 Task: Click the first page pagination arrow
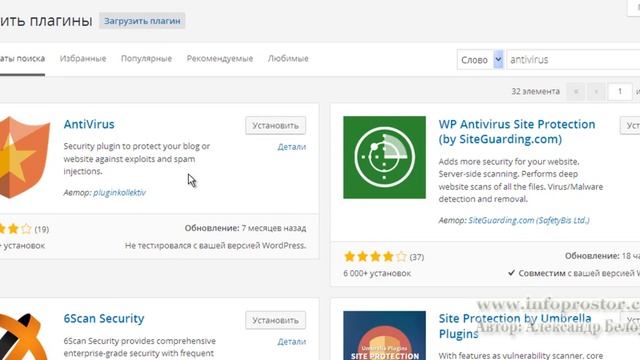click(x=576, y=91)
